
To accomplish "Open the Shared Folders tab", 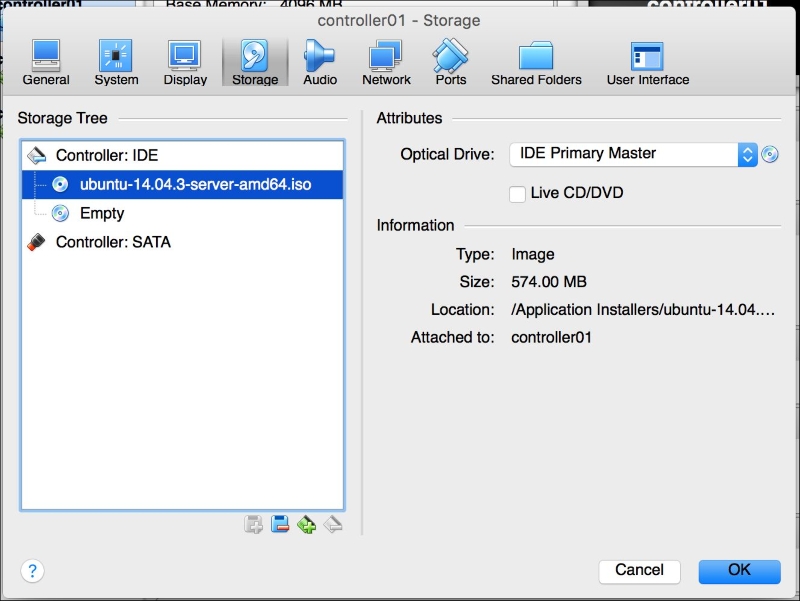I will click(536, 62).
